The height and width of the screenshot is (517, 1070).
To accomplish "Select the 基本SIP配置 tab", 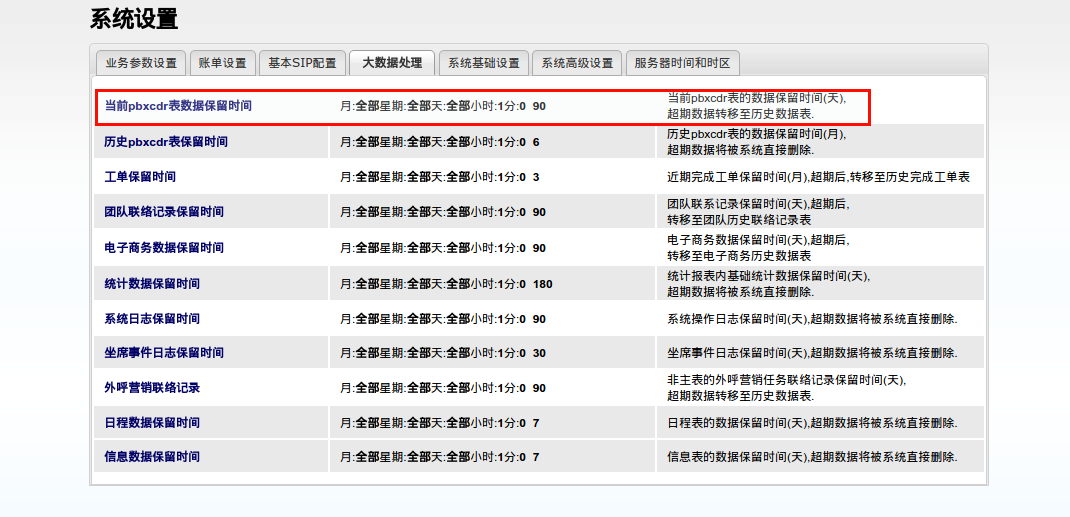I will pos(302,63).
